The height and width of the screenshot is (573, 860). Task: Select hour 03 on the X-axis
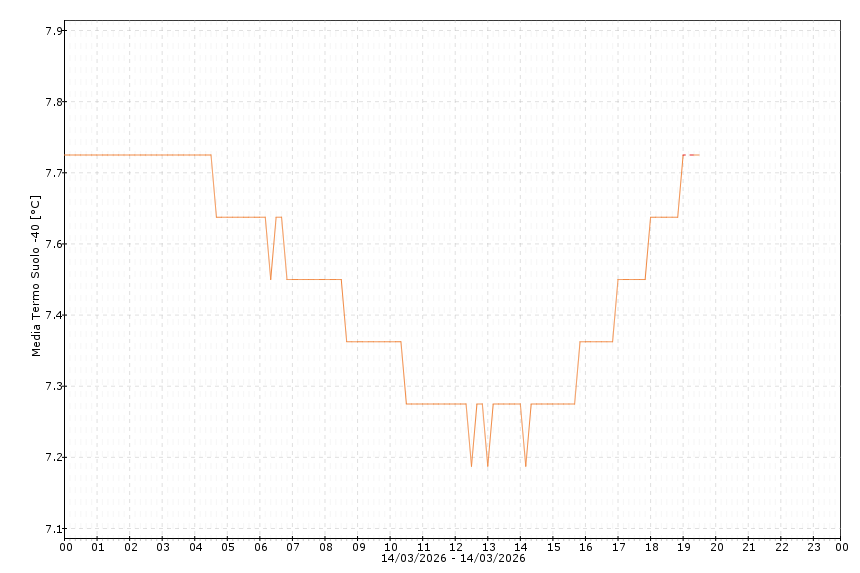coord(163,547)
